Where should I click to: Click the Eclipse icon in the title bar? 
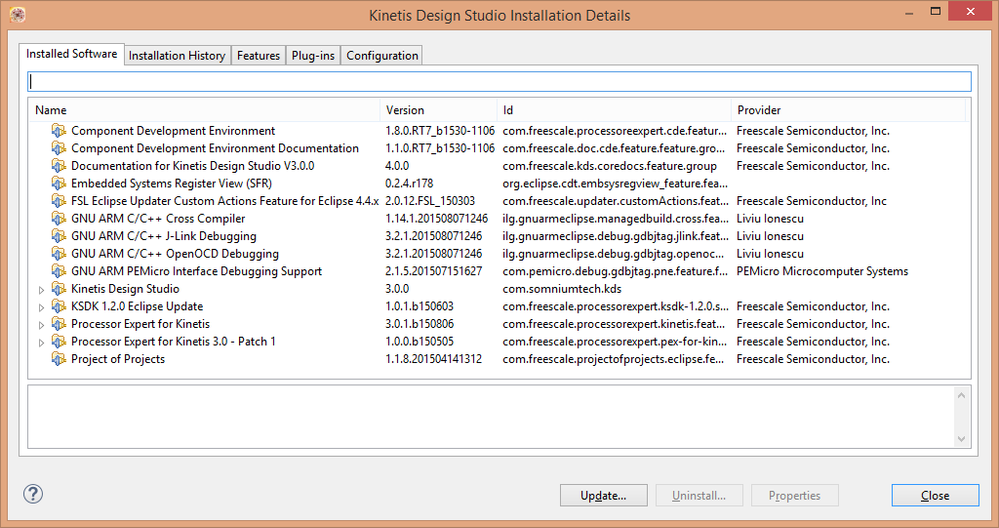[12, 15]
